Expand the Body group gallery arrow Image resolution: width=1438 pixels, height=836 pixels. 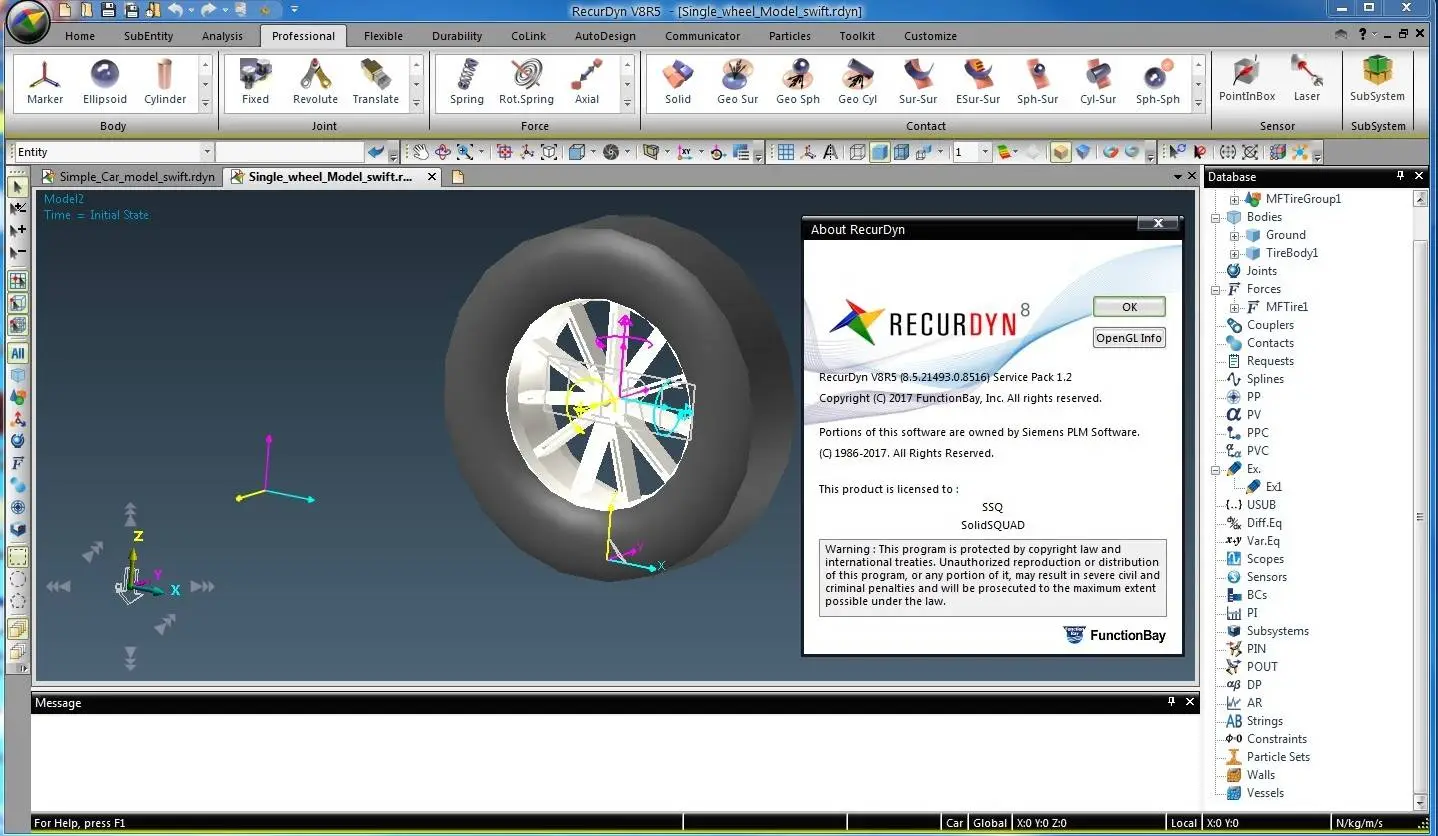click(x=205, y=103)
